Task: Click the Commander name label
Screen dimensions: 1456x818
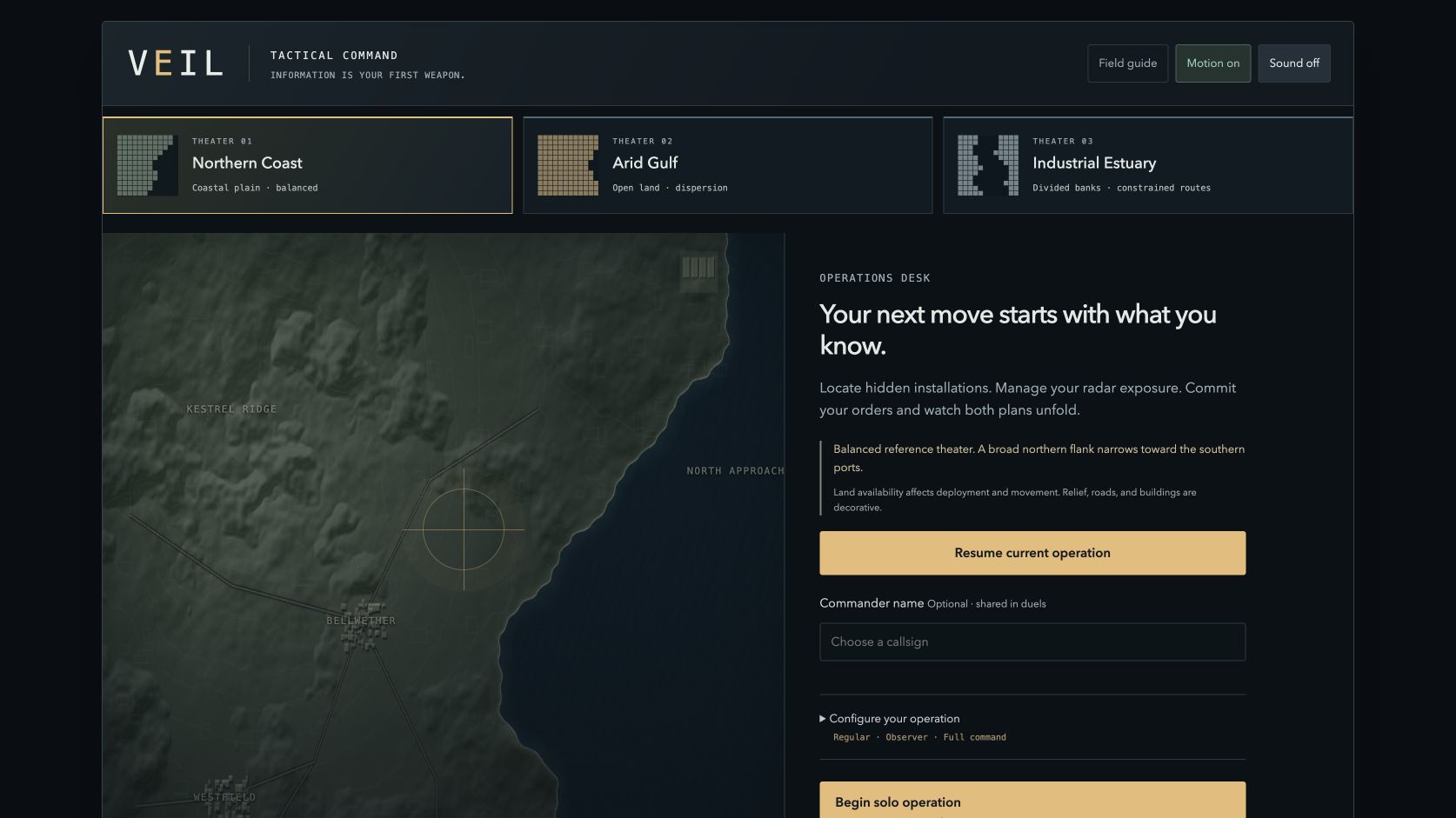Action: click(872, 603)
